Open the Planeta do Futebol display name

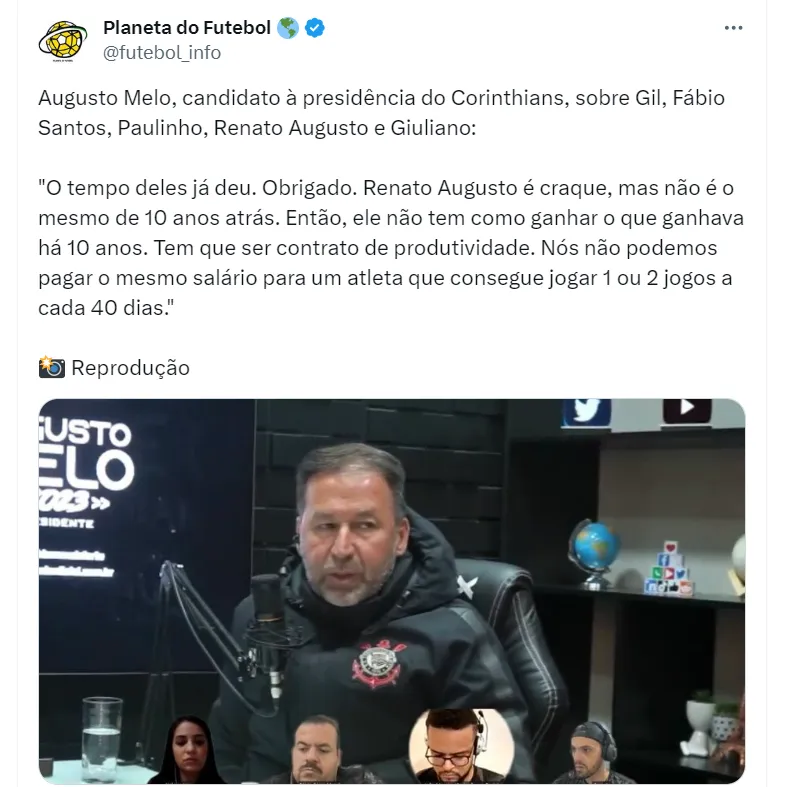pos(187,28)
